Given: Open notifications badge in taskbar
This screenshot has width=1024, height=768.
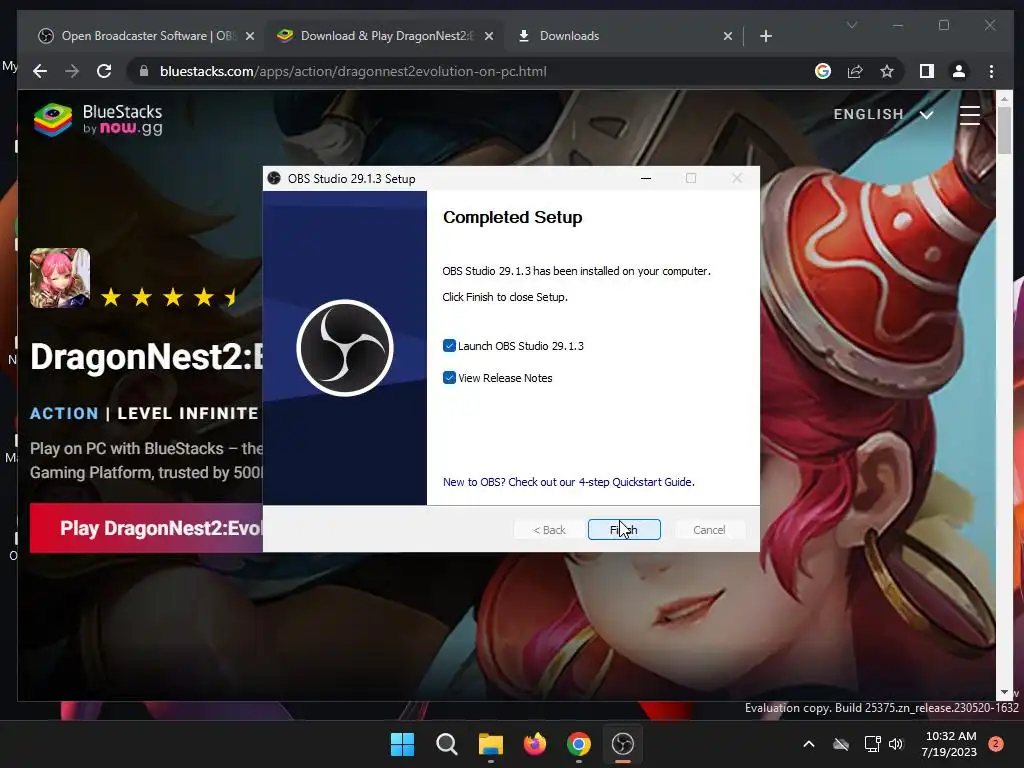Looking at the screenshot, I should tap(996, 744).
